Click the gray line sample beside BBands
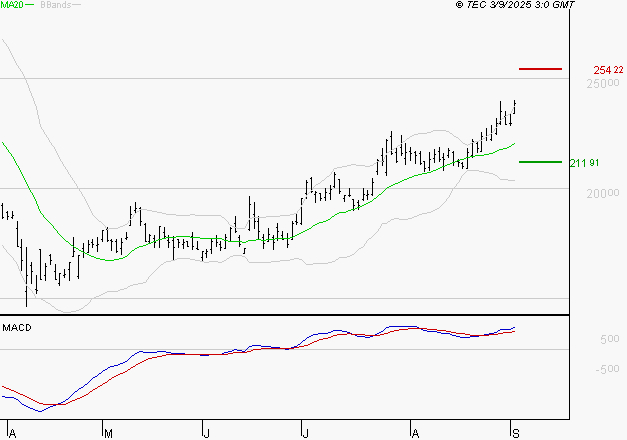This screenshot has height=440, width=627. [x=77, y=5]
